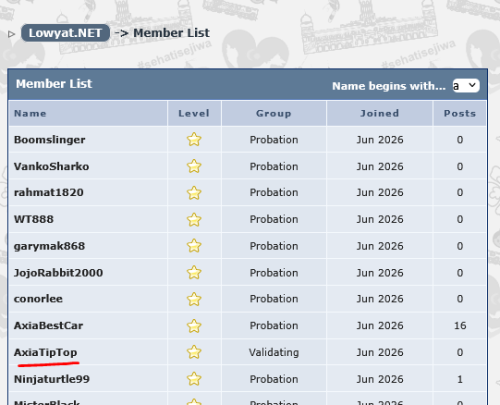Click the star icon in WT888's row
Screen dimensions: 500x405
tap(194, 220)
